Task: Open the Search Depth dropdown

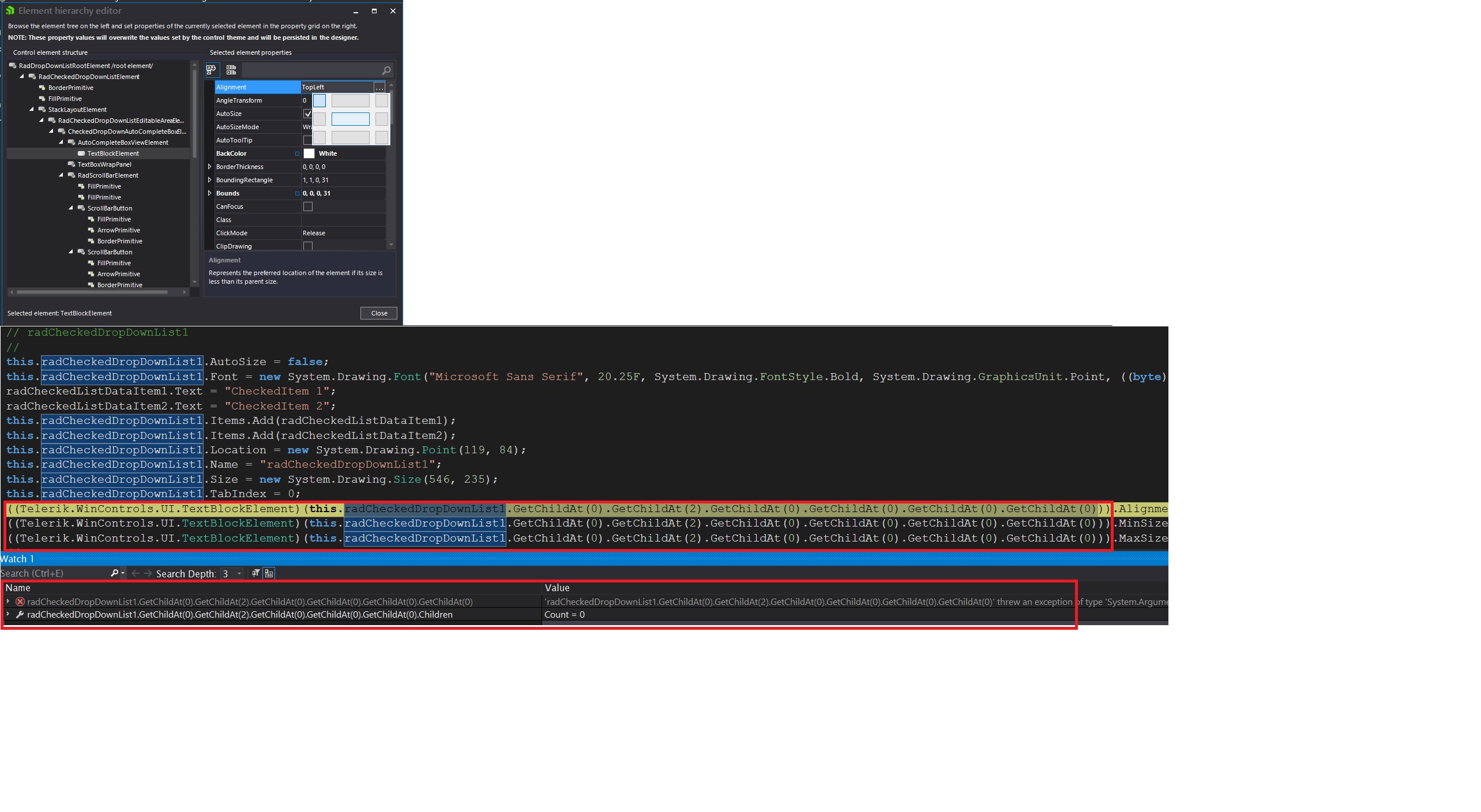Action: click(x=239, y=574)
